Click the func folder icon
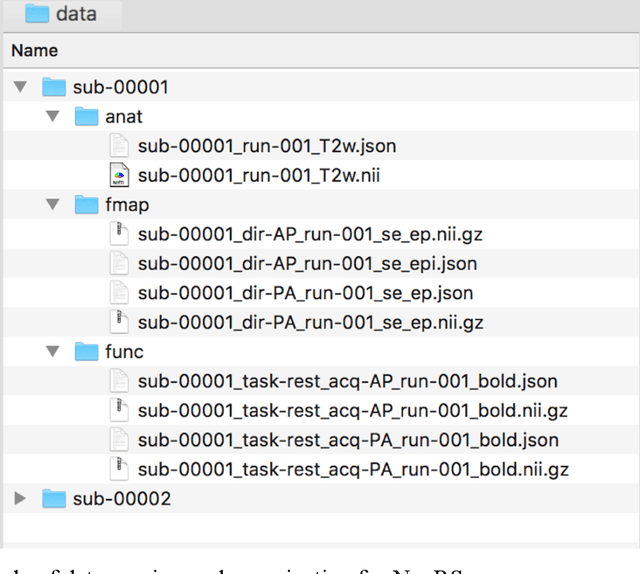This screenshot has height=574, width=640. point(87,351)
